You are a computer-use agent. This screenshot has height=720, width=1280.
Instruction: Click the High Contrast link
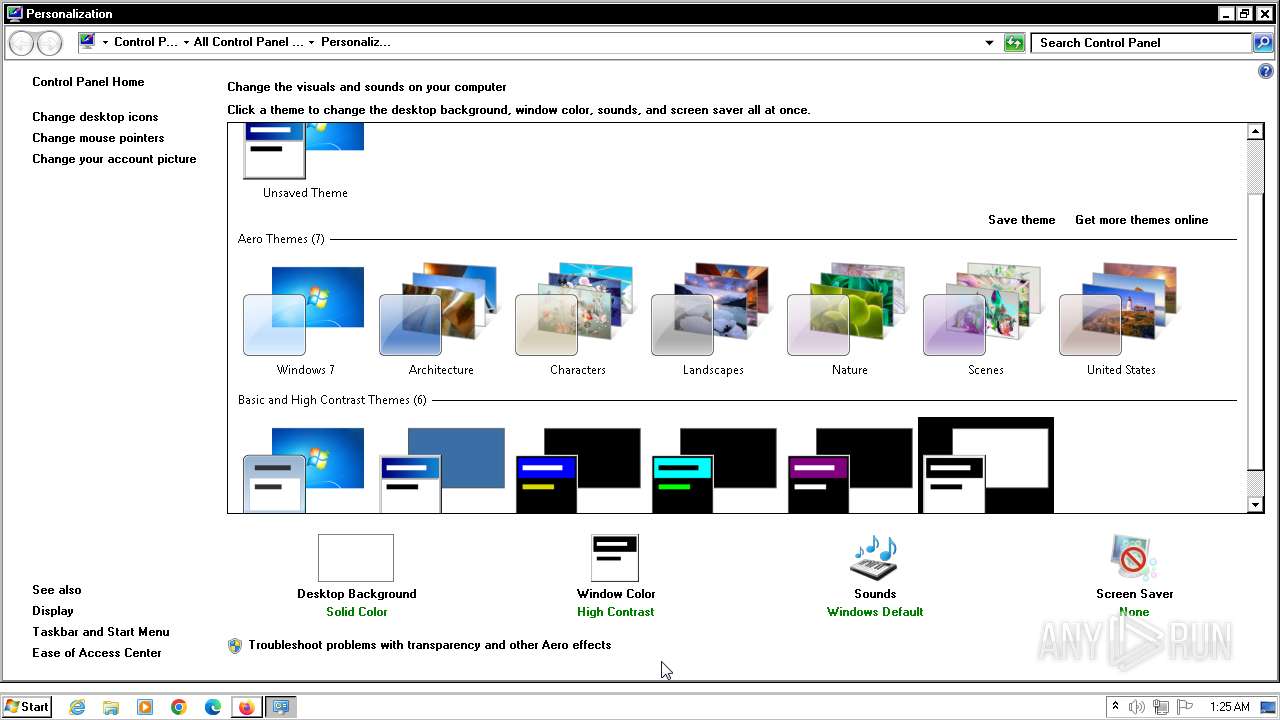[x=615, y=612]
